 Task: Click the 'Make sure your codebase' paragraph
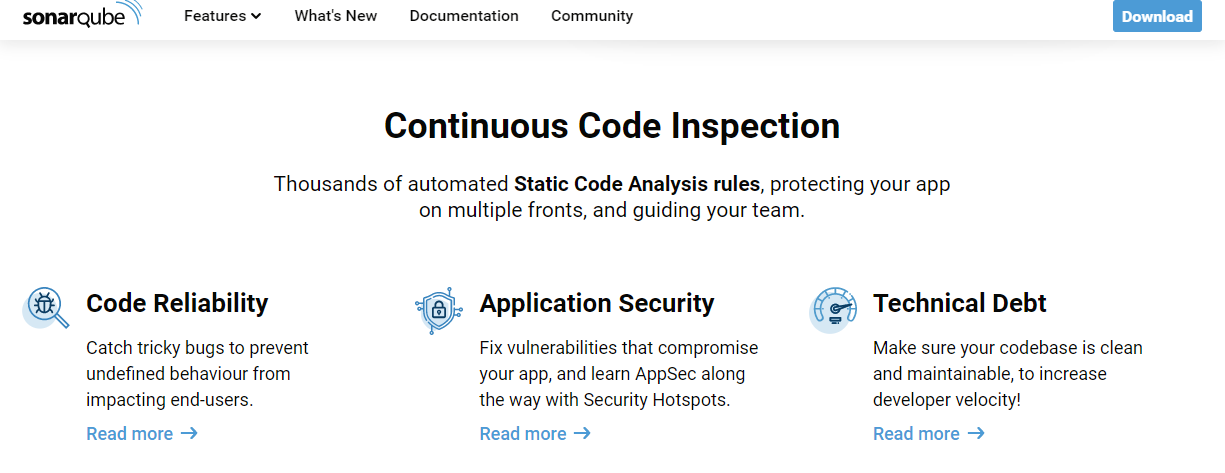pos(1008,374)
